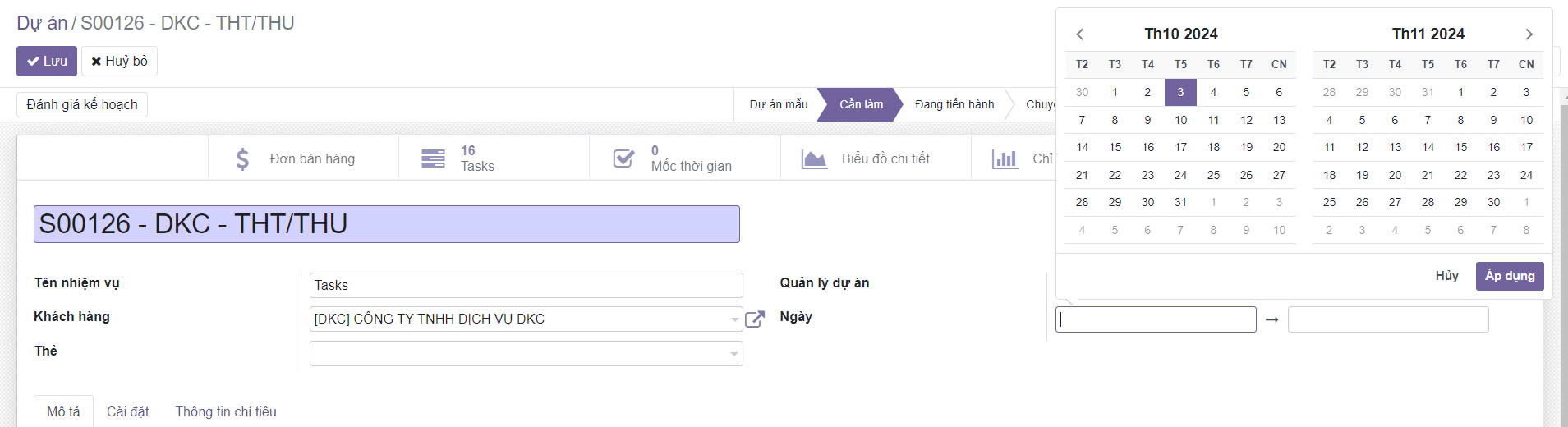Viewport: 1568px width, 427px height.
Task: Advance calendar to next month
Action: [1529, 34]
